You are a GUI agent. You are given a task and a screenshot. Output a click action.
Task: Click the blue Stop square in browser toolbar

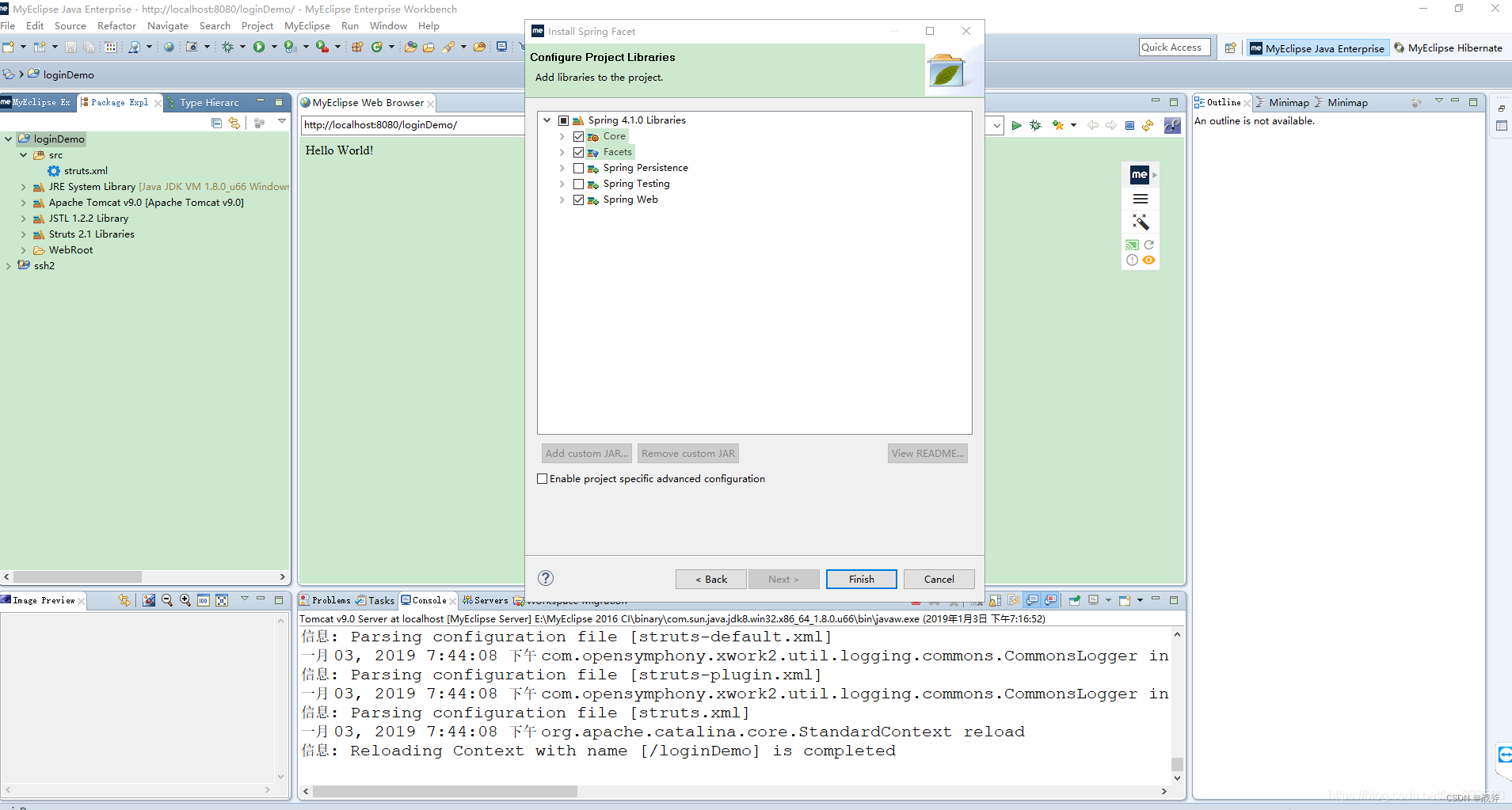[x=1130, y=125]
